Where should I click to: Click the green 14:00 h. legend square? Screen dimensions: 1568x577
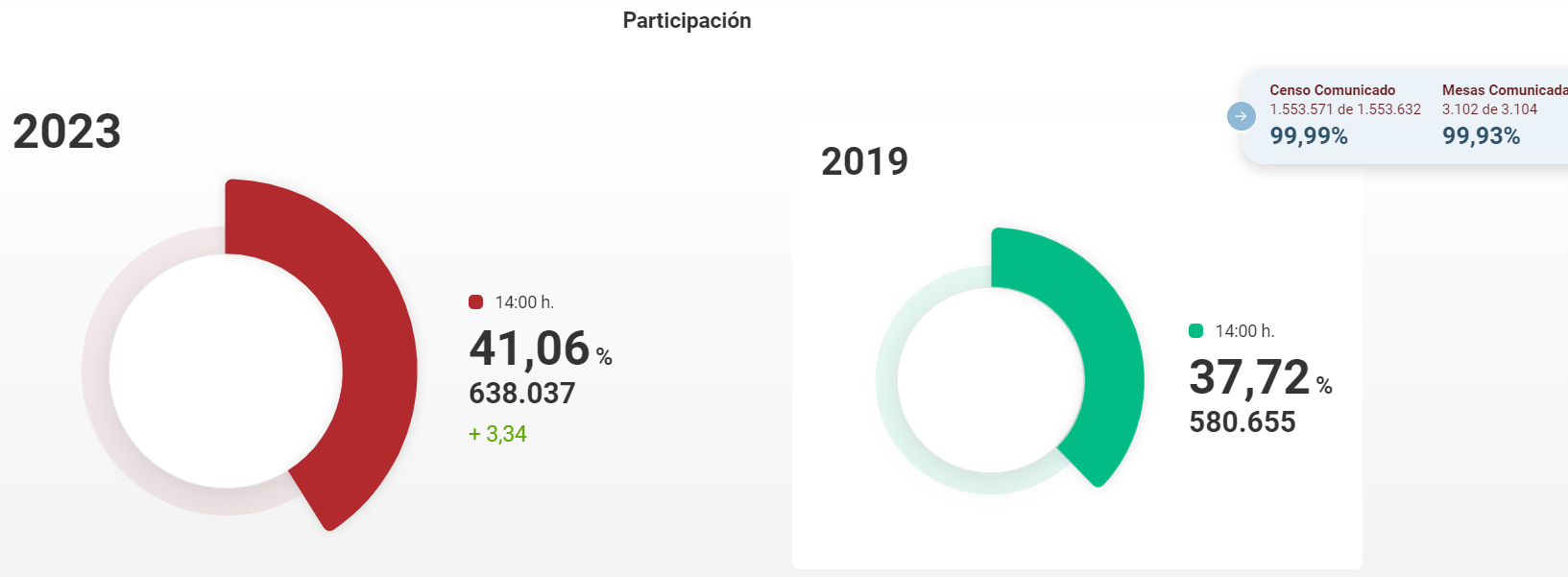[x=1195, y=331]
